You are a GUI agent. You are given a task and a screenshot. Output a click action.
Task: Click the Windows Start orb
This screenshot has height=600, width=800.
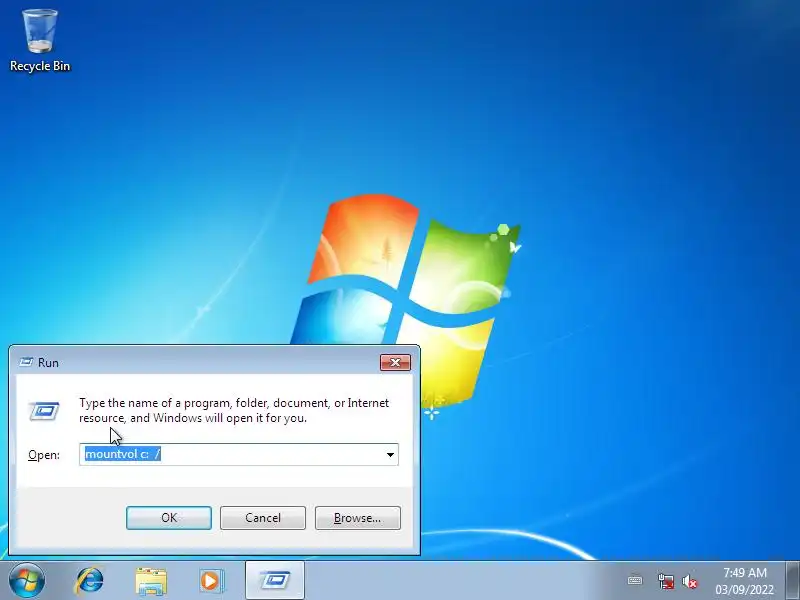tap(26, 580)
